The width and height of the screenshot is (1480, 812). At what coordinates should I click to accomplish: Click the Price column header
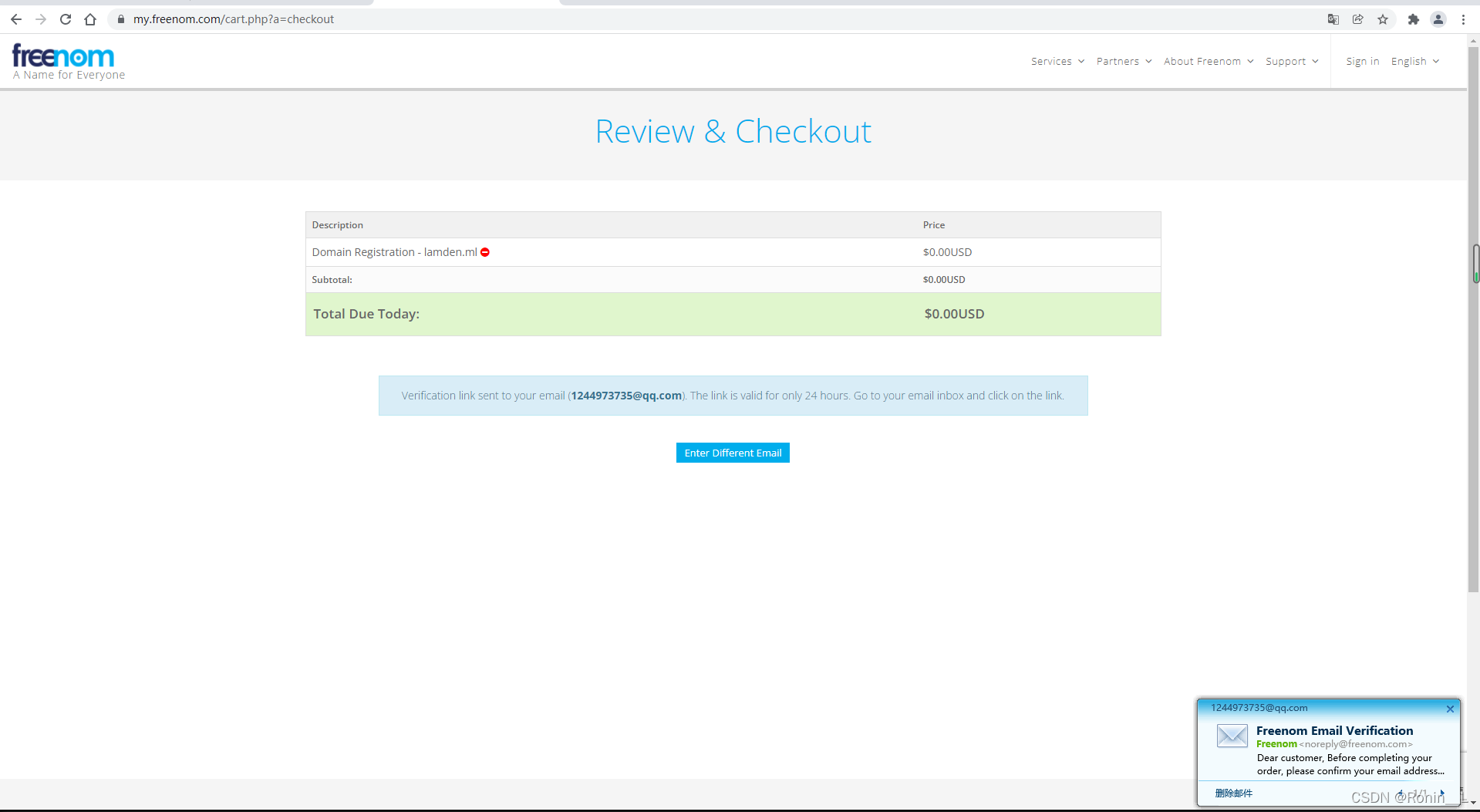933,225
